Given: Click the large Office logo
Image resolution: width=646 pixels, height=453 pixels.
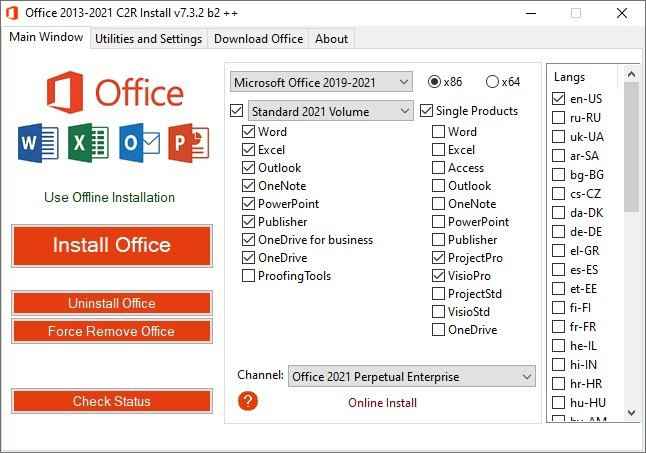Looking at the screenshot, I should coord(112,90).
